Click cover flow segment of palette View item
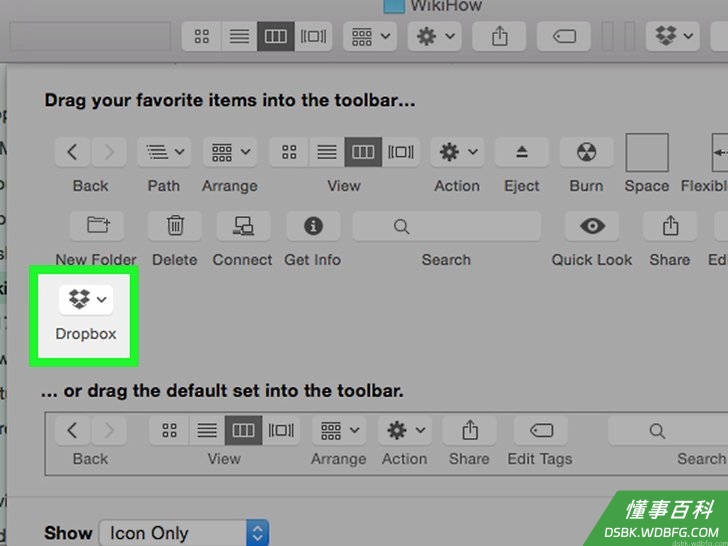The height and width of the screenshot is (546, 728). pyautogui.click(x=401, y=152)
